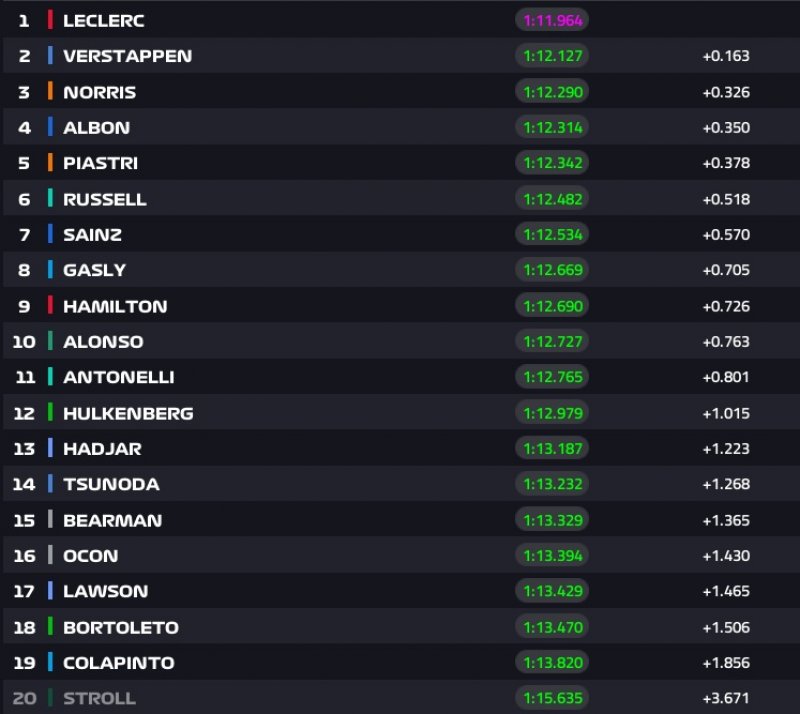Viewport: 800px width, 714px height.
Task: Select the RUSSELL driver name
Action: (x=104, y=199)
